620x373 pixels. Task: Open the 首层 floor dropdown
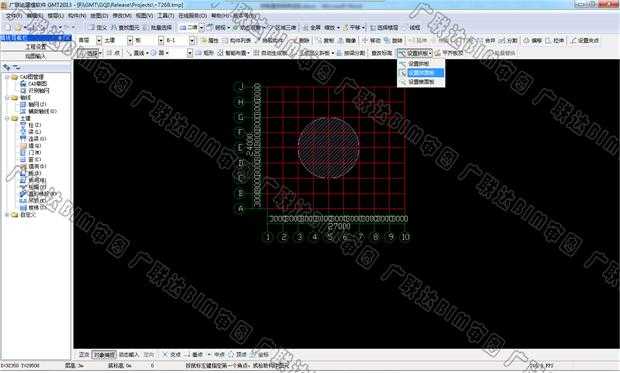99,40
